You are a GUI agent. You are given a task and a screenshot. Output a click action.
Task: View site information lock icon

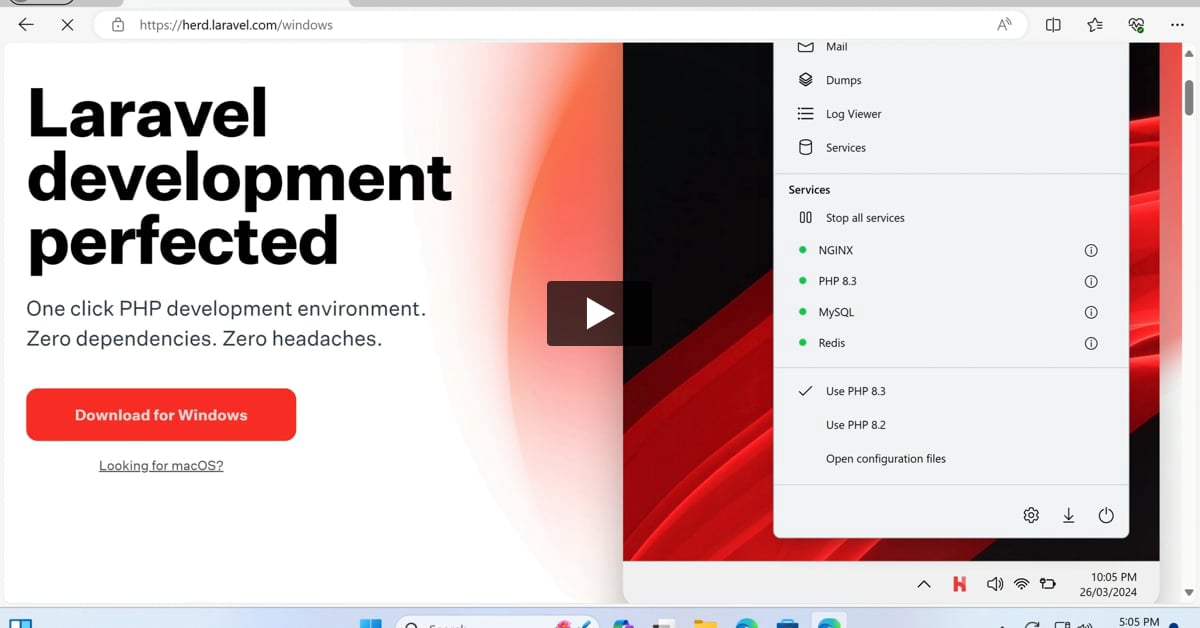[118, 25]
